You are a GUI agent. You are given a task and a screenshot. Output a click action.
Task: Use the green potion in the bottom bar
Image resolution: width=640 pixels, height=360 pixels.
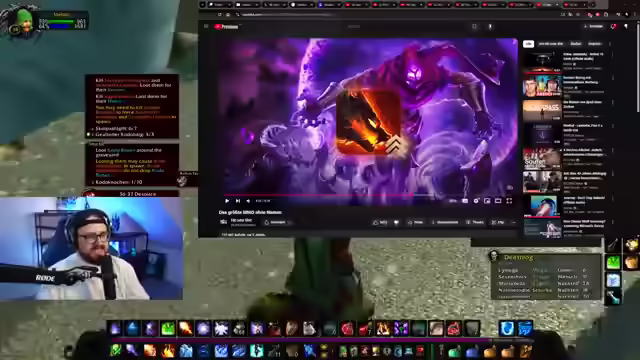(454, 351)
